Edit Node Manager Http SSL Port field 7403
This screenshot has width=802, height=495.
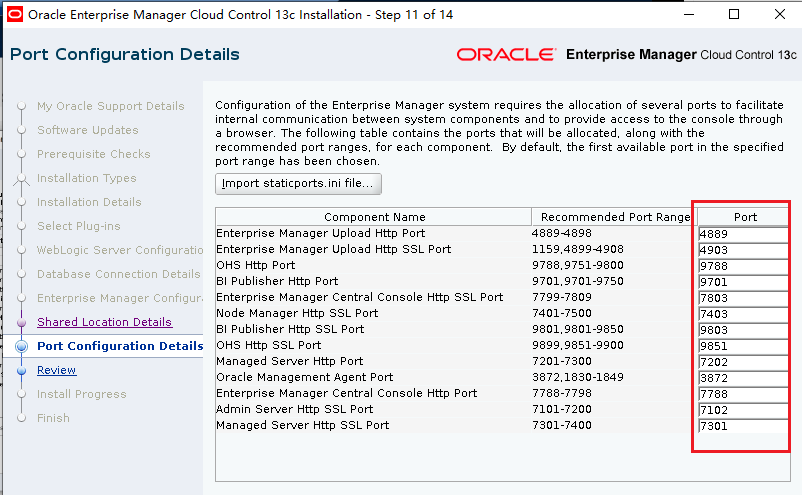click(743, 314)
